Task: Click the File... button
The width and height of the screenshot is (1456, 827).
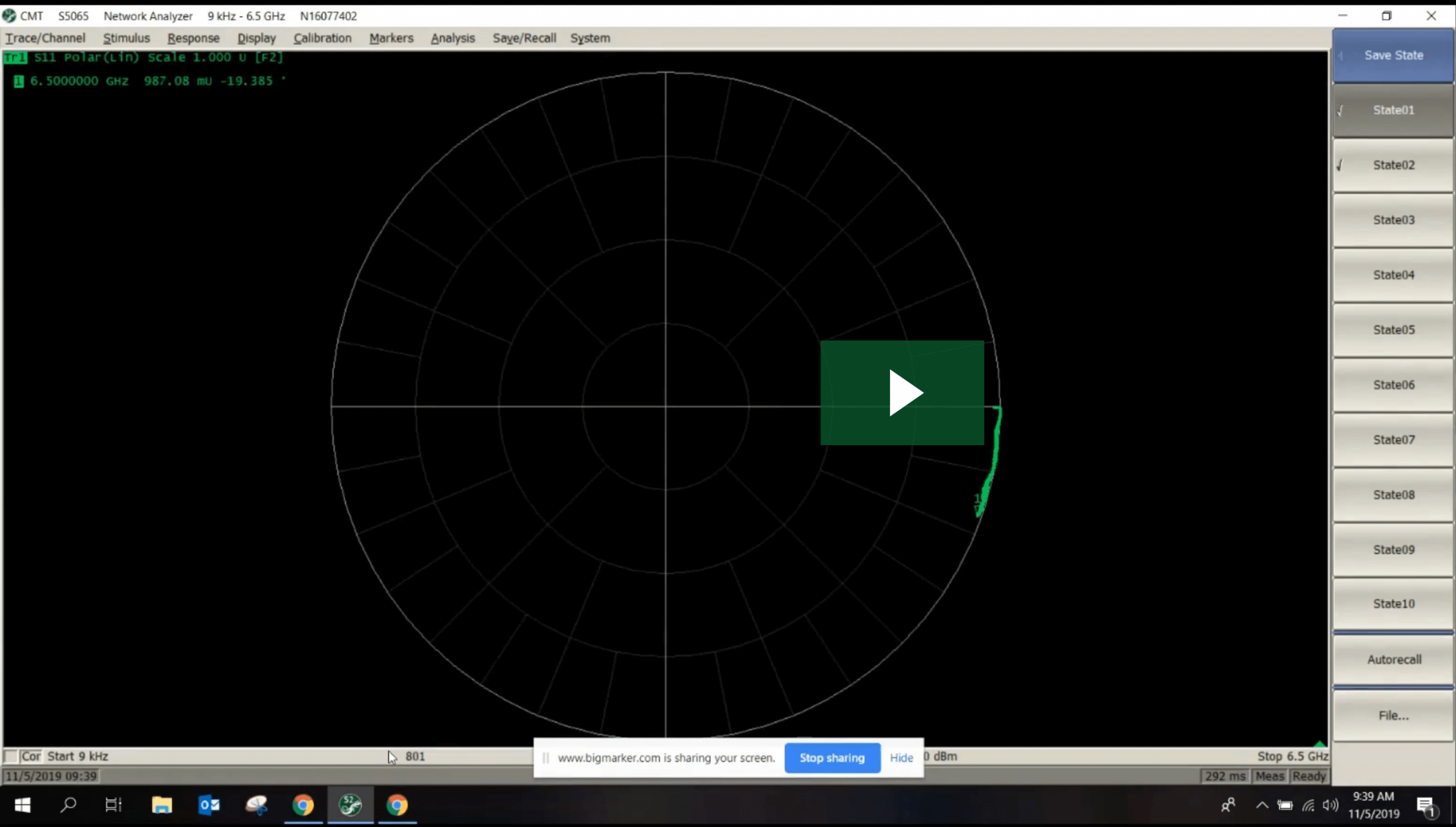Action: 1393,715
